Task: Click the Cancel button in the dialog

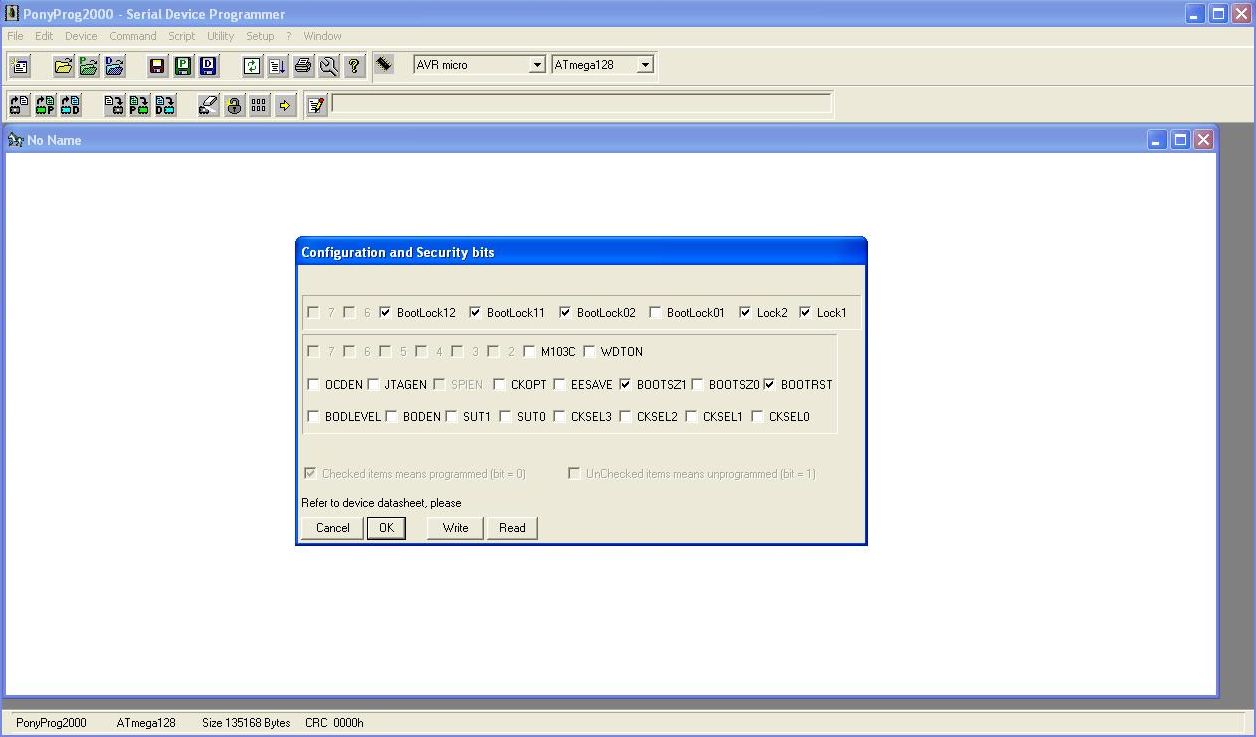Action: pyautogui.click(x=333, y=528)
